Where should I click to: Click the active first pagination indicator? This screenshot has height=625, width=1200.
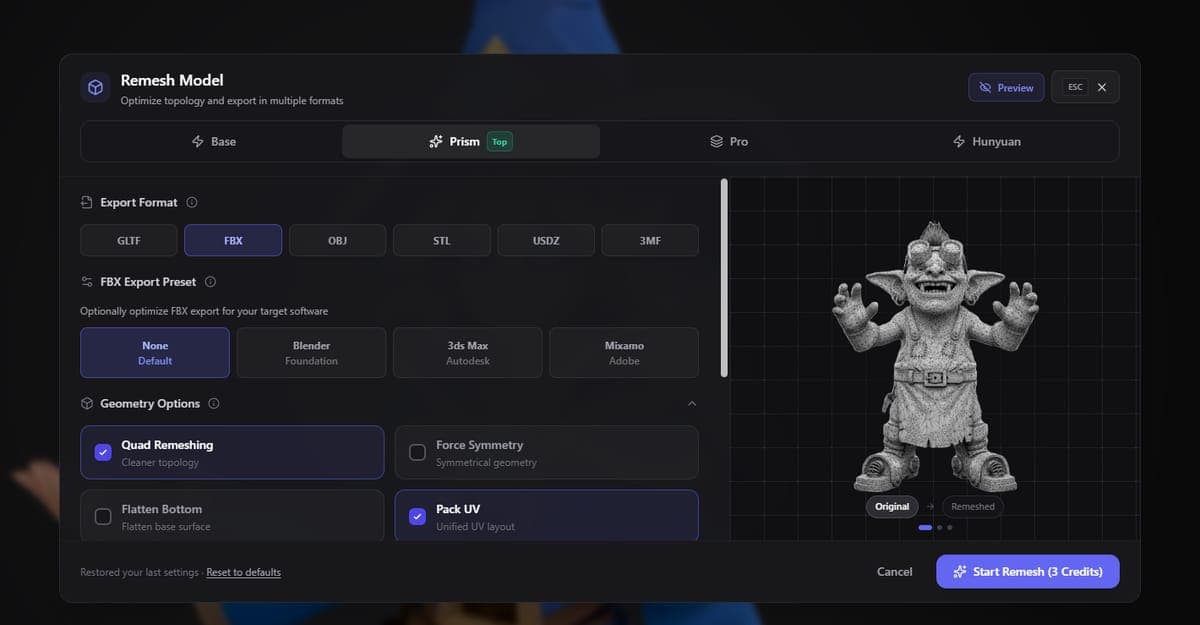[925, 527]
